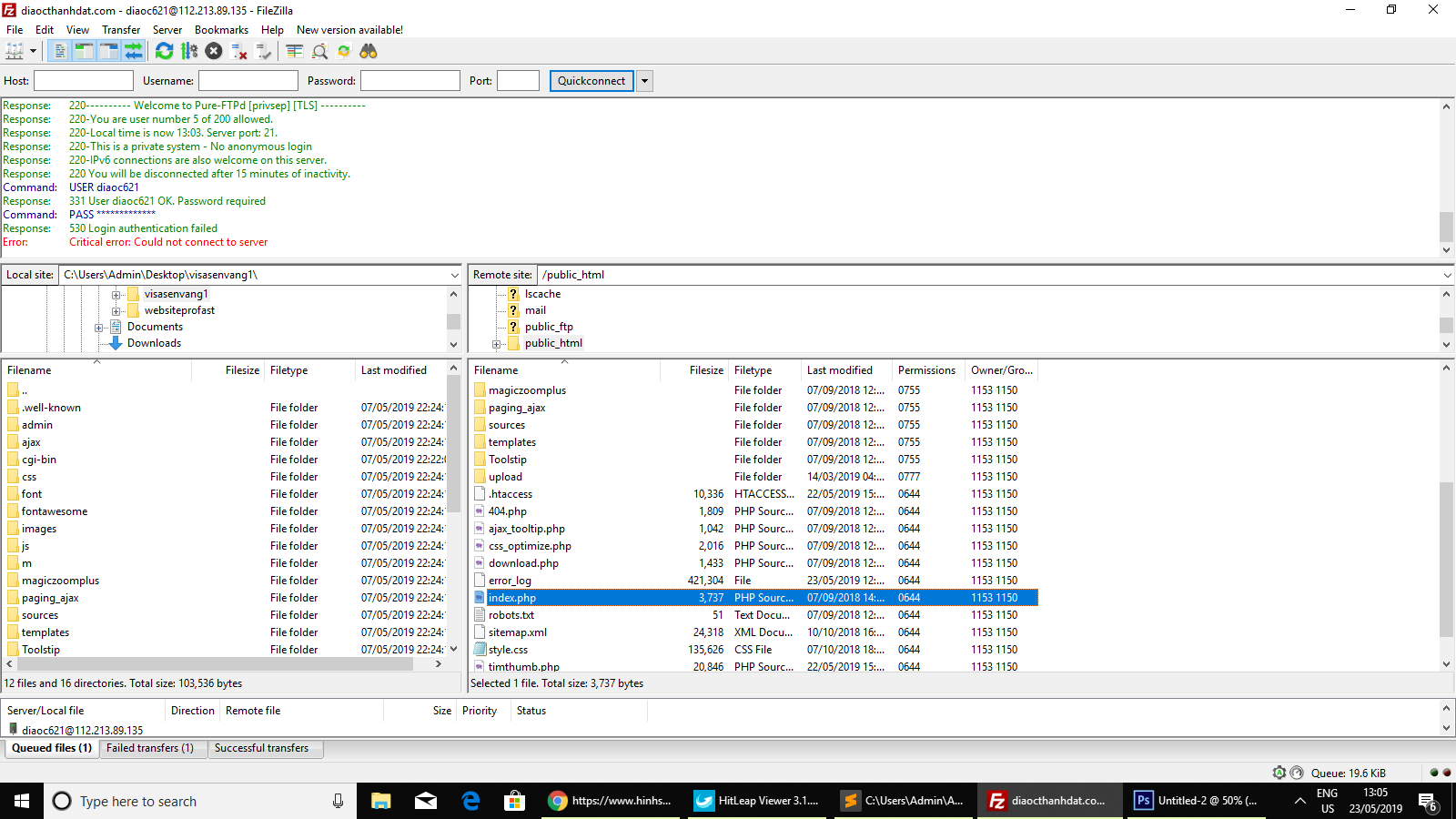Switch to Queued files tab

click(52, 748)
